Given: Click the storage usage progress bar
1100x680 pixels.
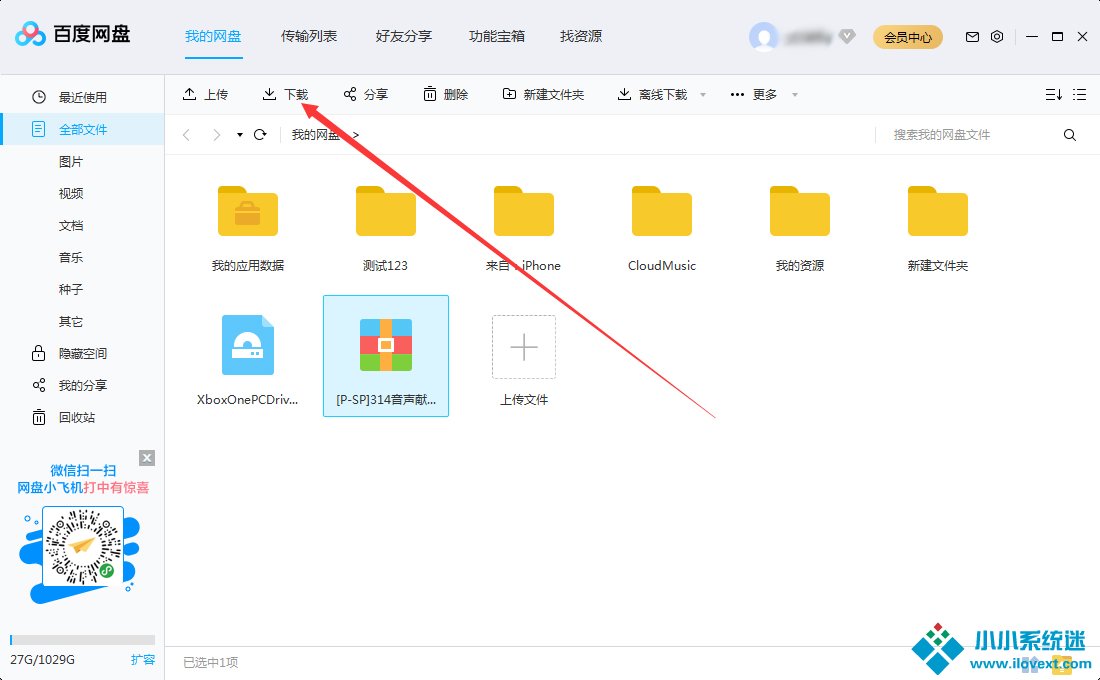Looking at the screenshot, I should [x=82, y=640].
